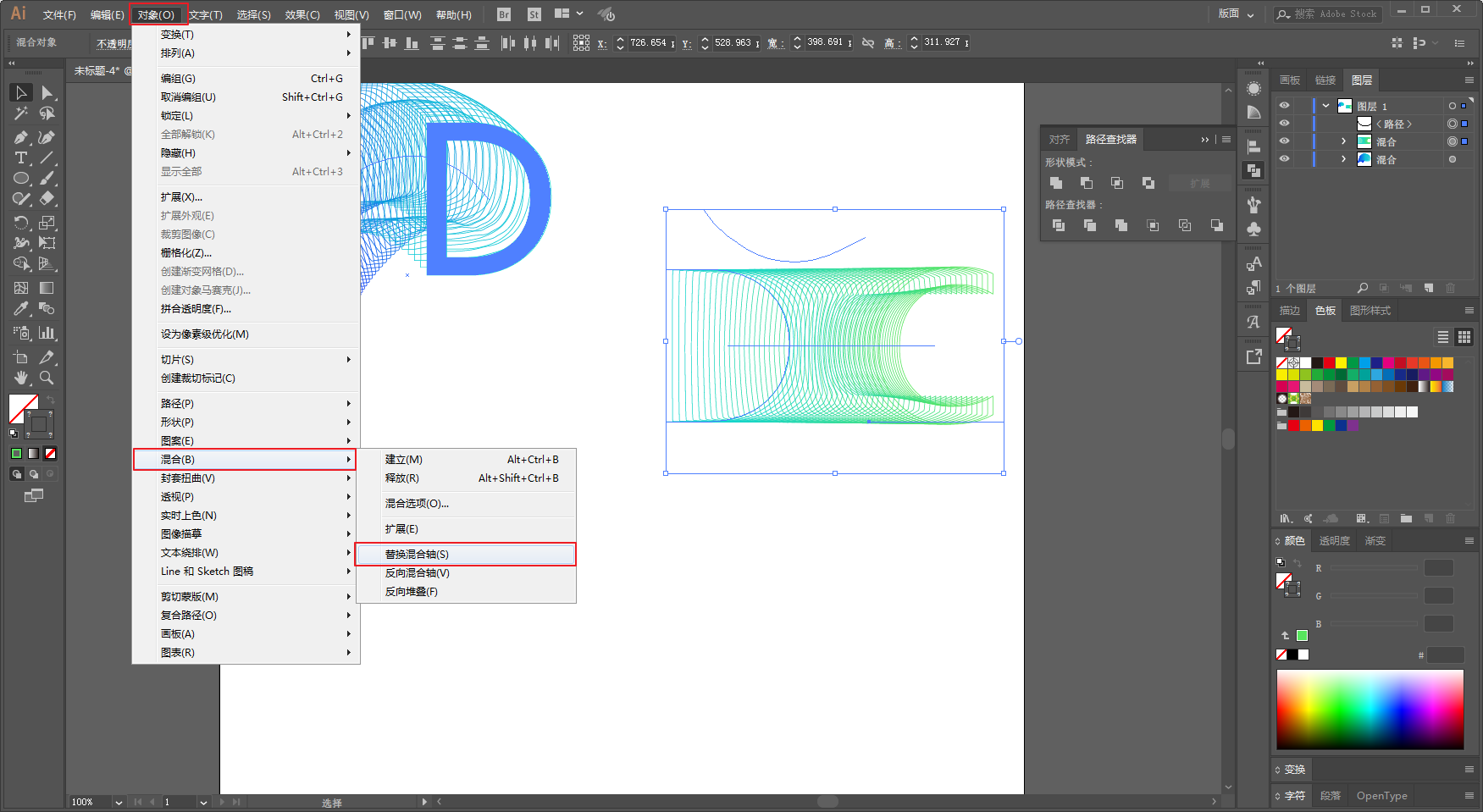Hide the 图层 1 layer visibility
The height and width of the screenshot is (812, 1483).
tap(1284, 106)
